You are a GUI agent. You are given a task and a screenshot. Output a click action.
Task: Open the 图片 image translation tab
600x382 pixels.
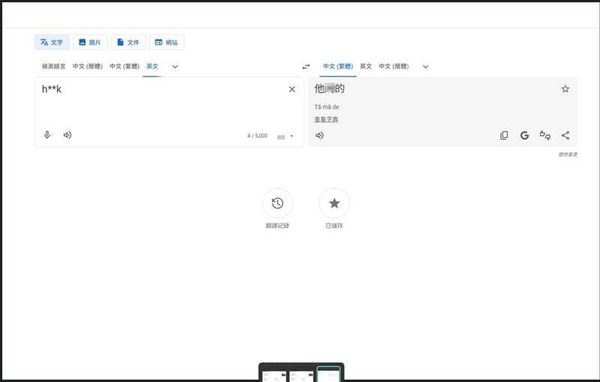(90, 42)
